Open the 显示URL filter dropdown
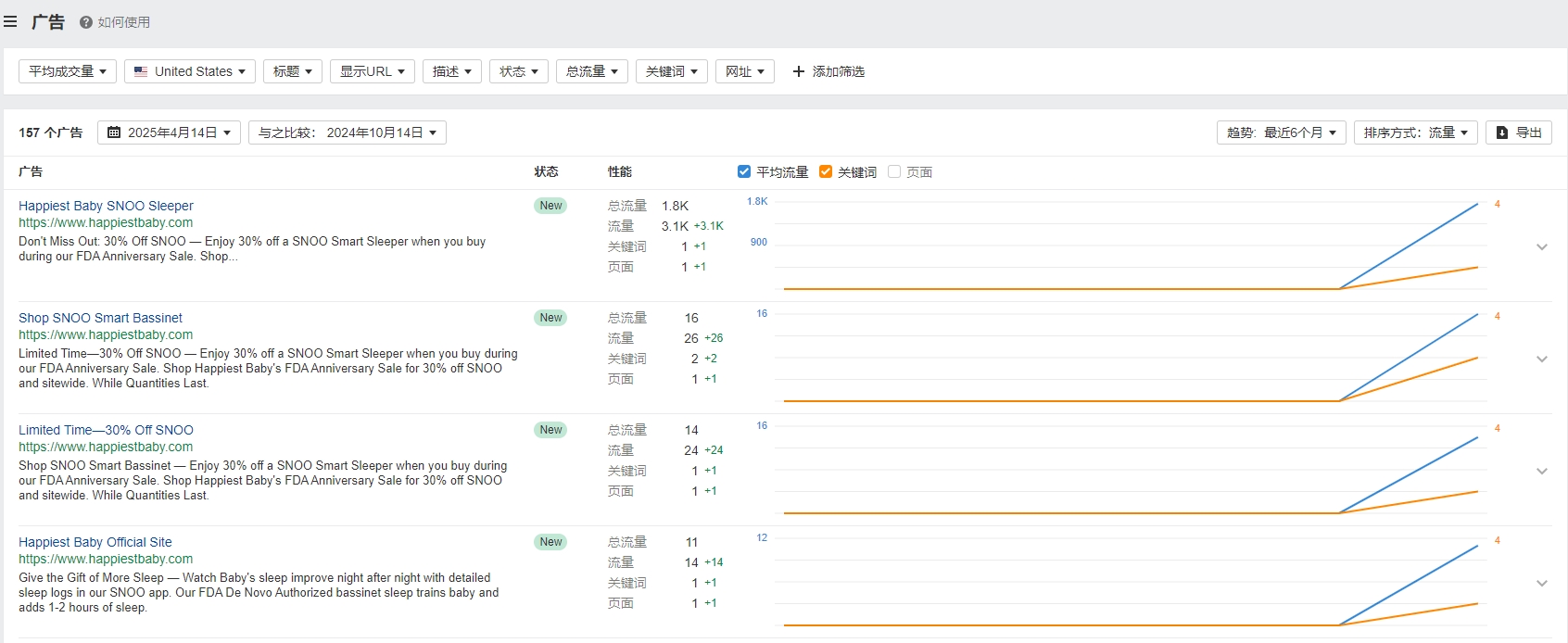 (373, 71)
